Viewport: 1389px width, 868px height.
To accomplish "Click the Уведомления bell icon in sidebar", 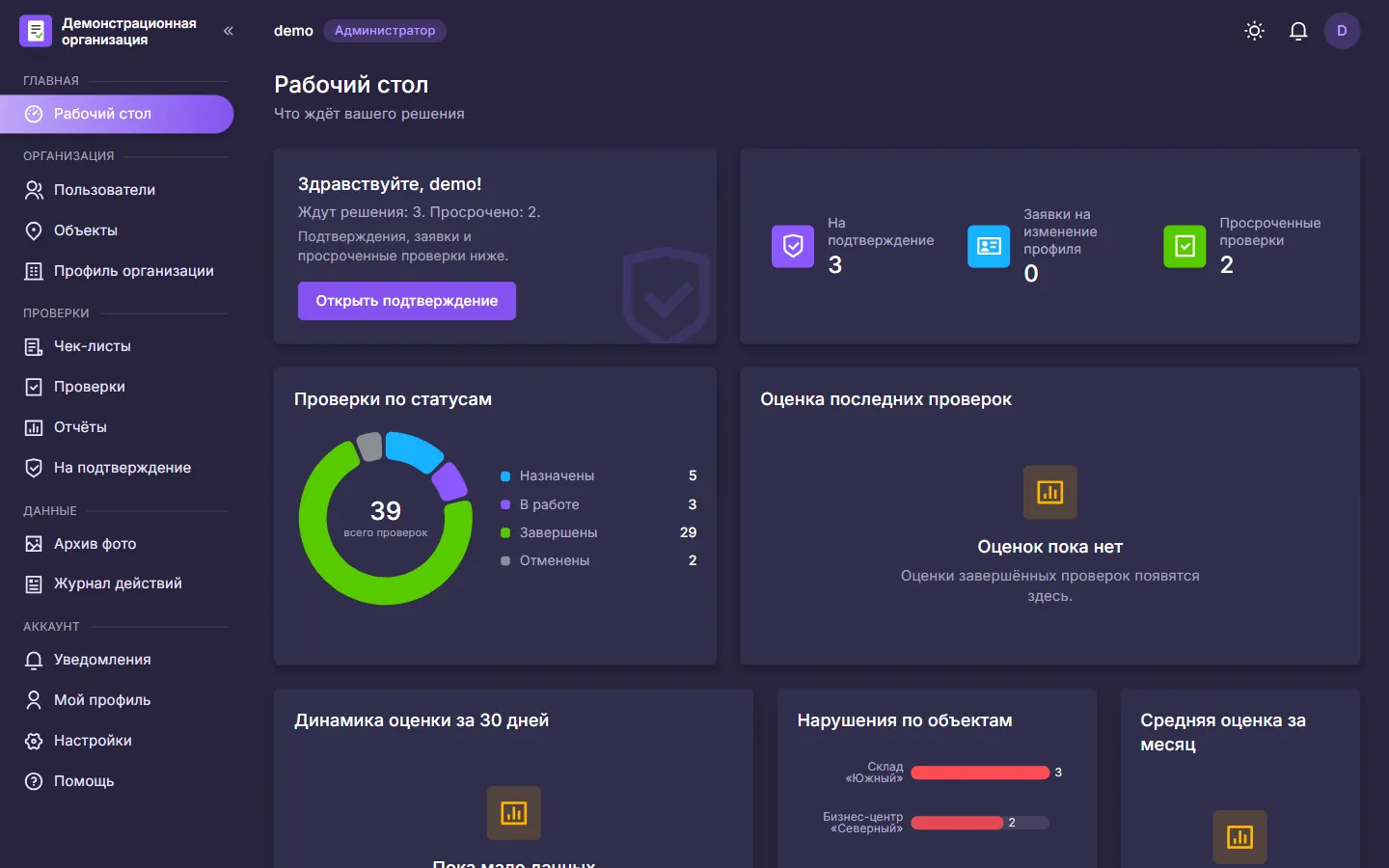I will [34, 660].
